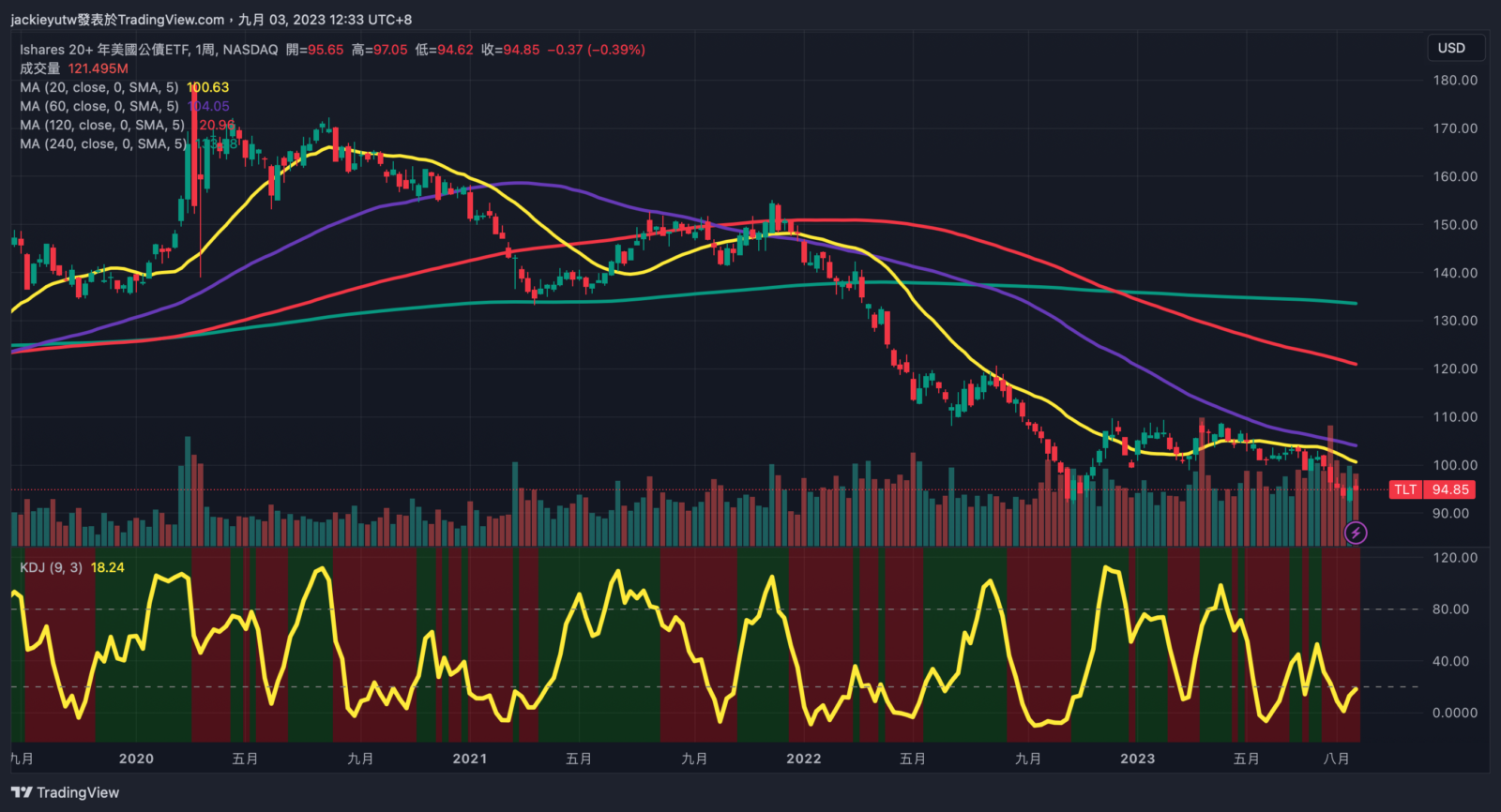Click the Ishares 20+ ETF symbol title
The height and width of the screenshot is (812, 1501).
(x=148, y=50)
